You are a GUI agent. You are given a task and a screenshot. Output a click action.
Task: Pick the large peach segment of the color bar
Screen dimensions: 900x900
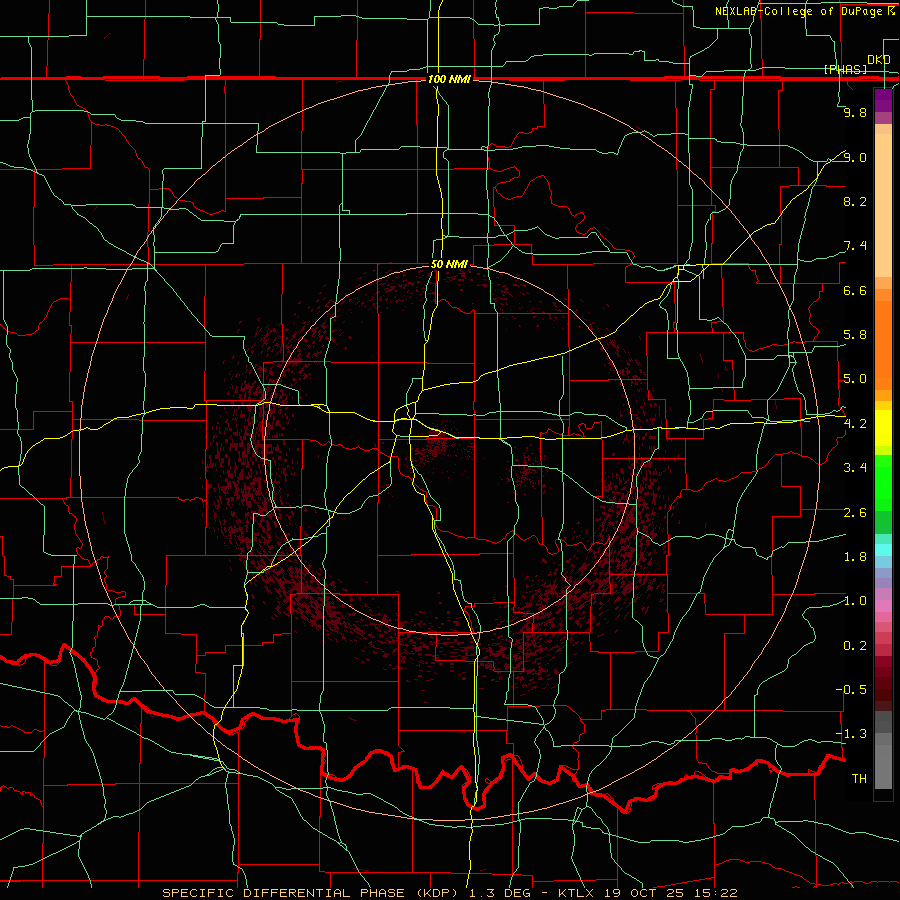(x=883, y=205)
